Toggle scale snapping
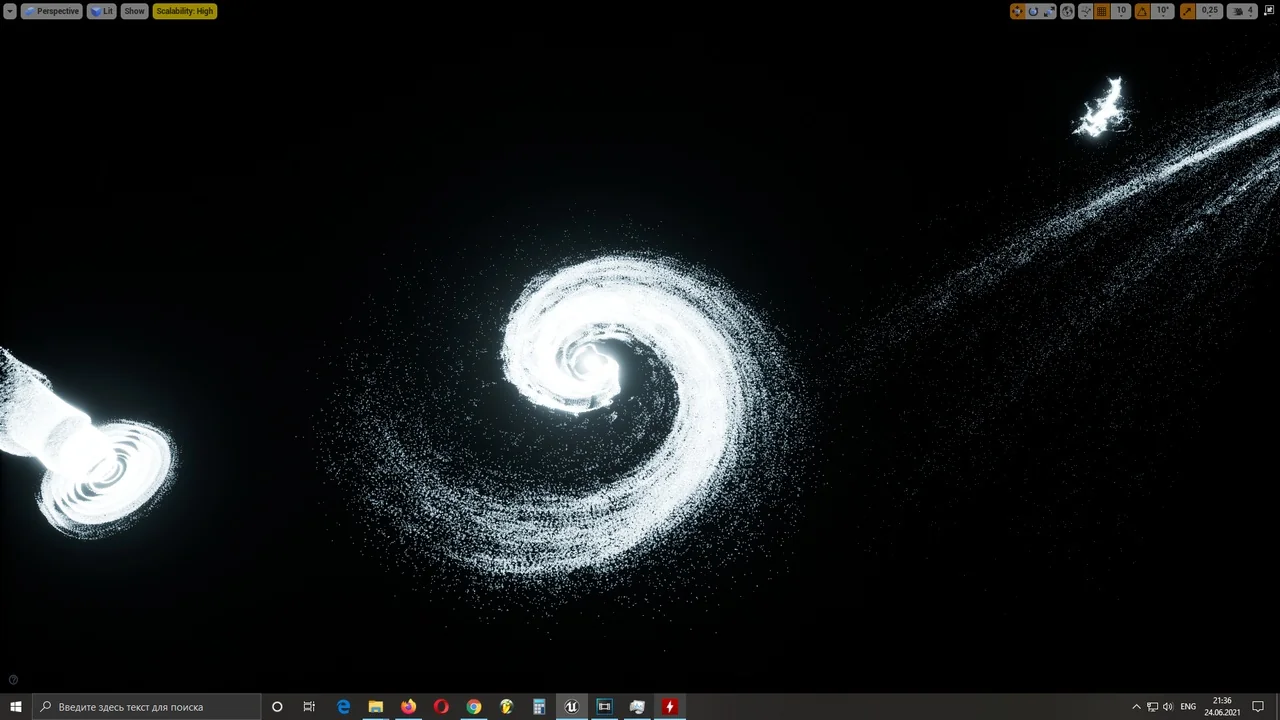This screenshot has width=1280, height=720. click(1188, 11)
